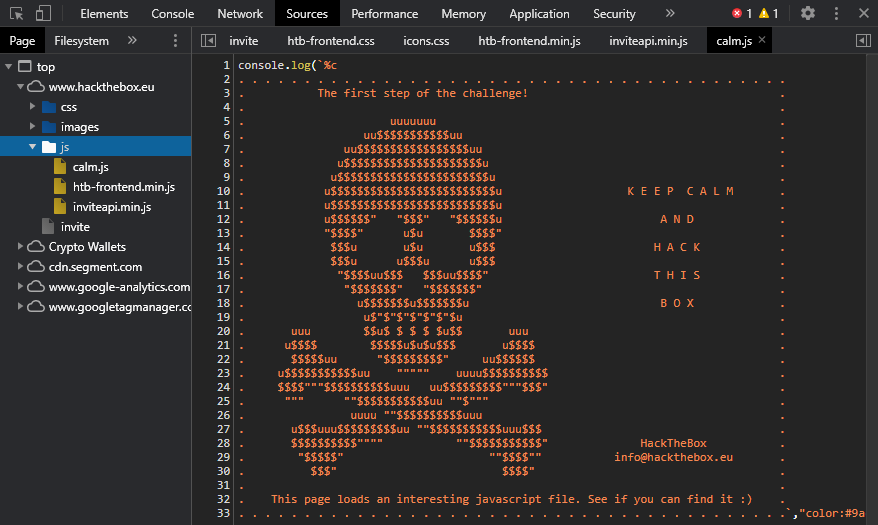This screenshot has width=878, height=525.
Task: Select the Page navigator pane tab
Action: tap(22, 41)
